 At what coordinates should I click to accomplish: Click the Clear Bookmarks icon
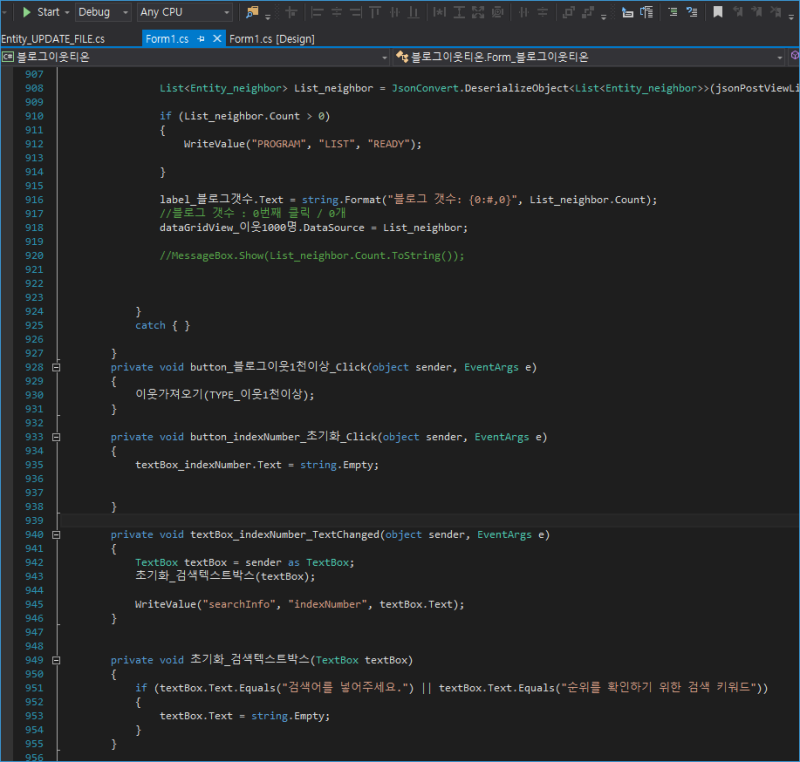[776, 12]
